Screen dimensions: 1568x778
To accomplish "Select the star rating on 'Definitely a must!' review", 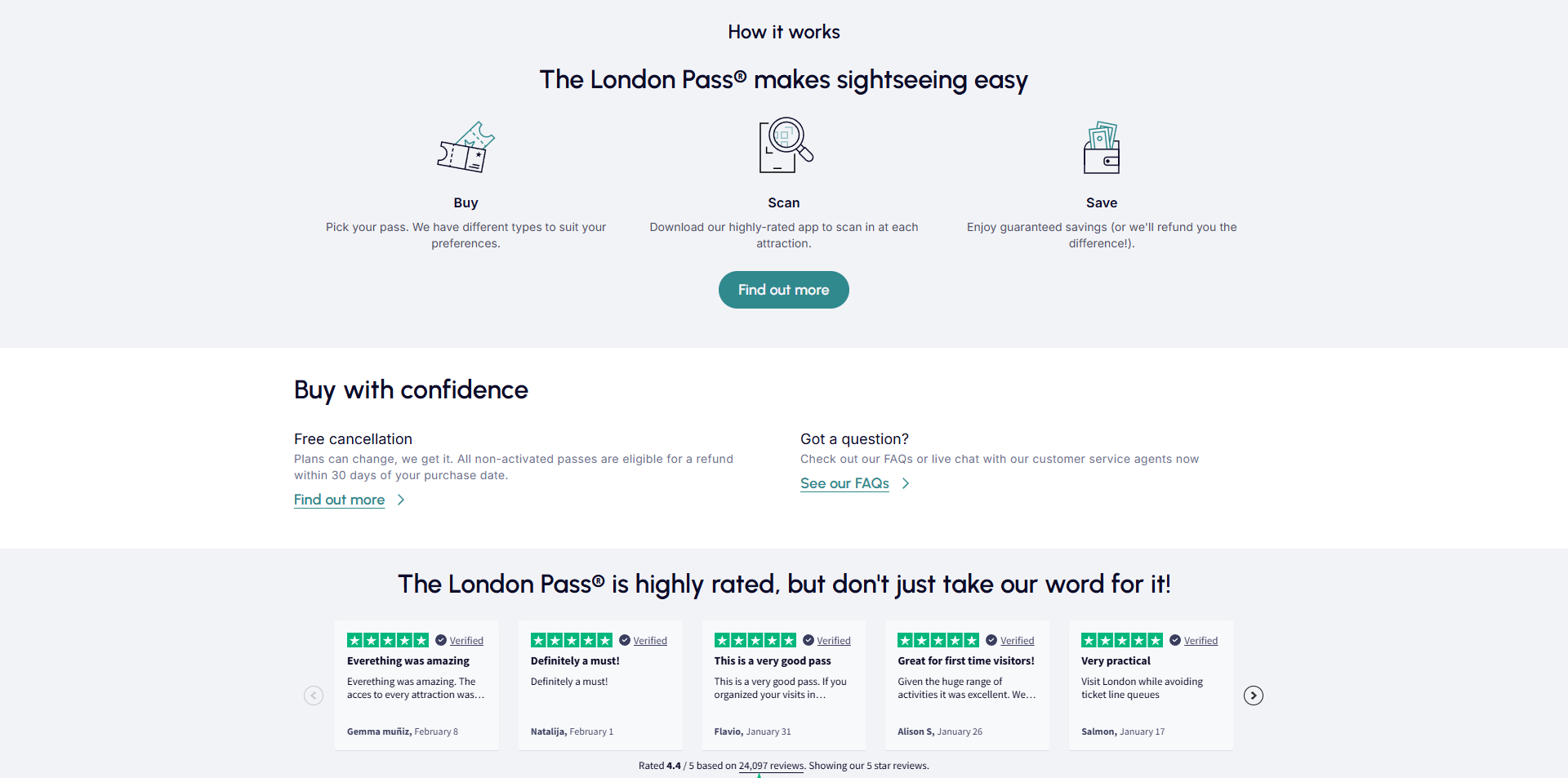I will click(571, 640).
